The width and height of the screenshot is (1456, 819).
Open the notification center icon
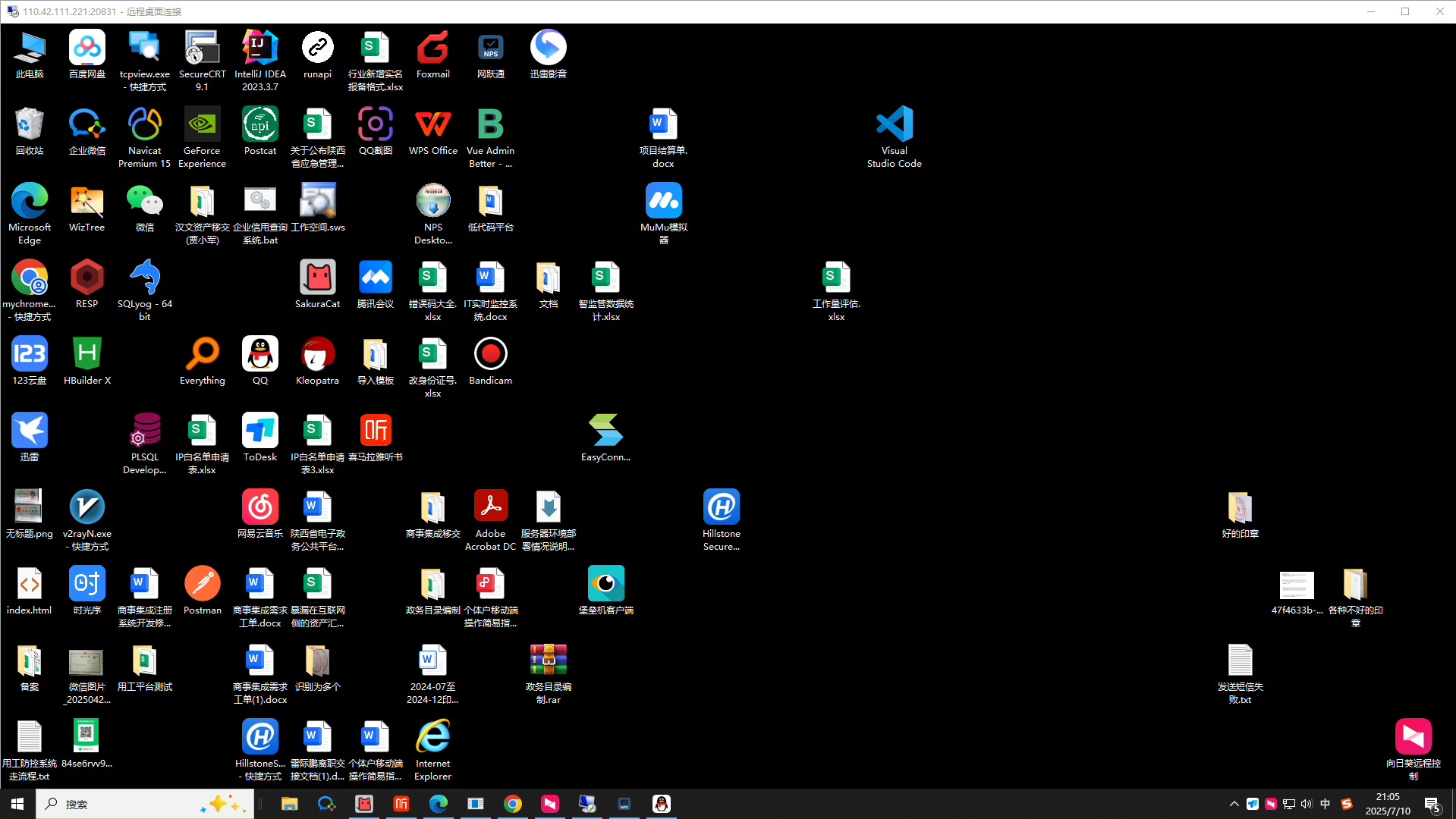[1432, 804]
